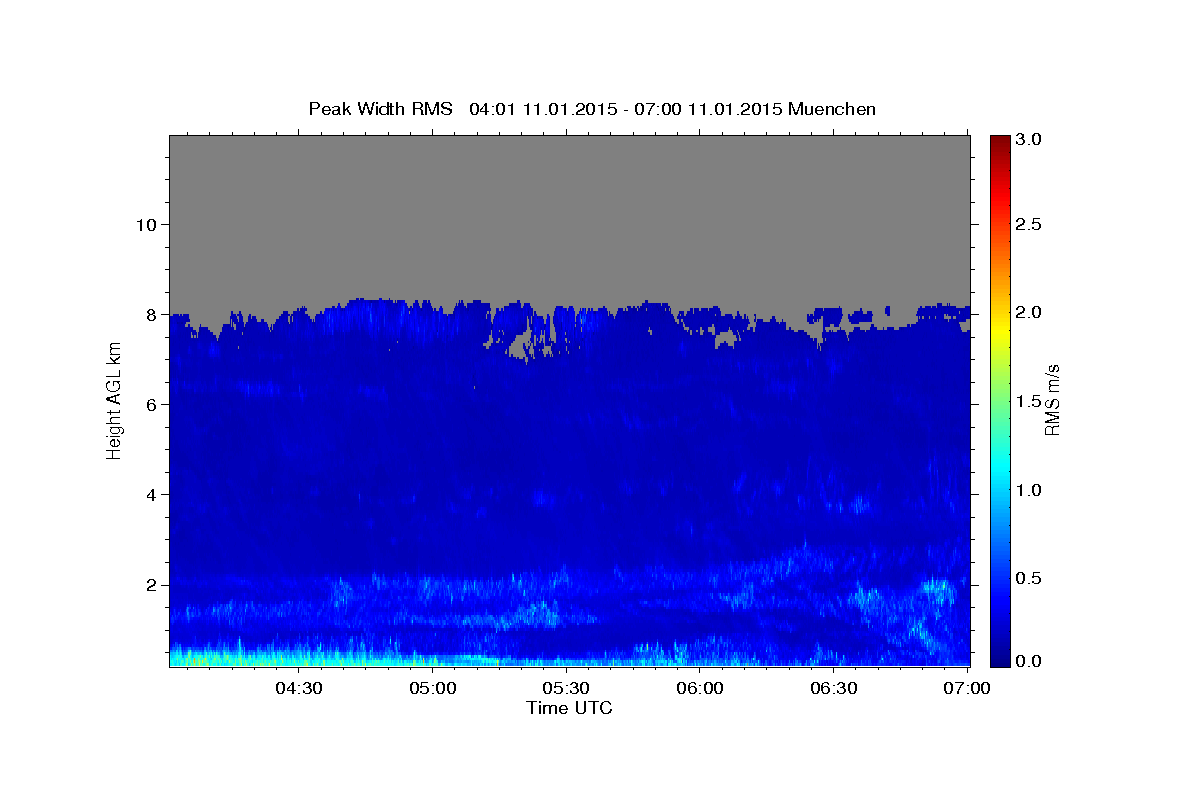
Task: Click the height tick label 2
Action: (152, 584)
